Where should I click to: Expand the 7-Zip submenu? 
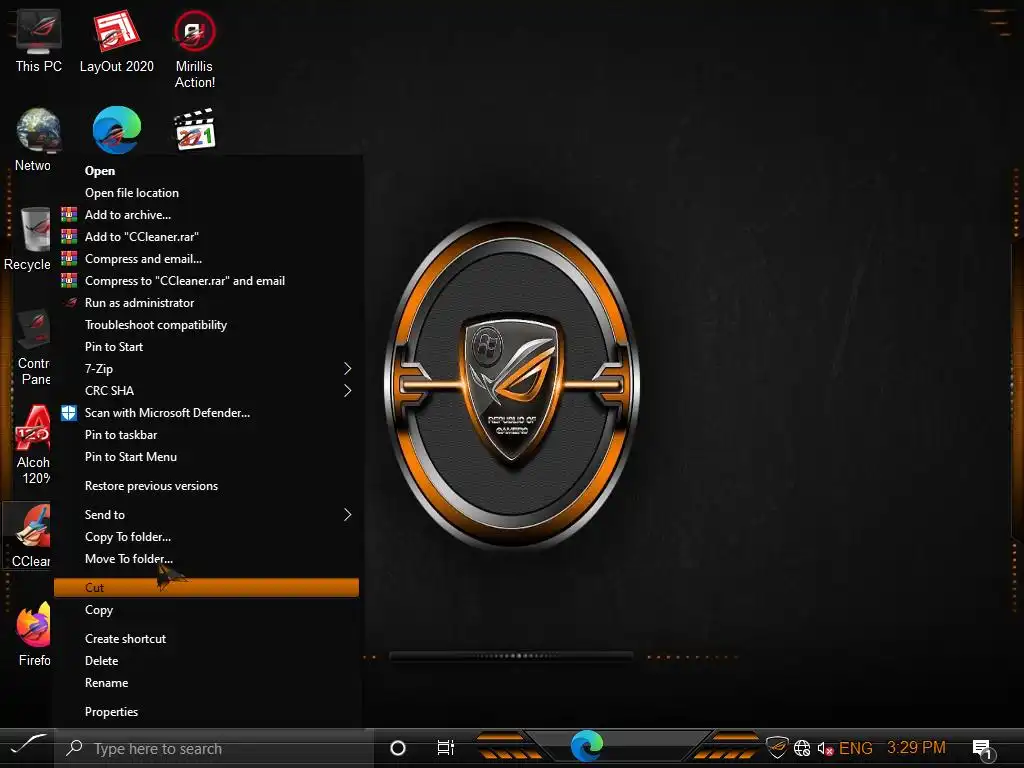pyautogui.click(x=206, y=369)
